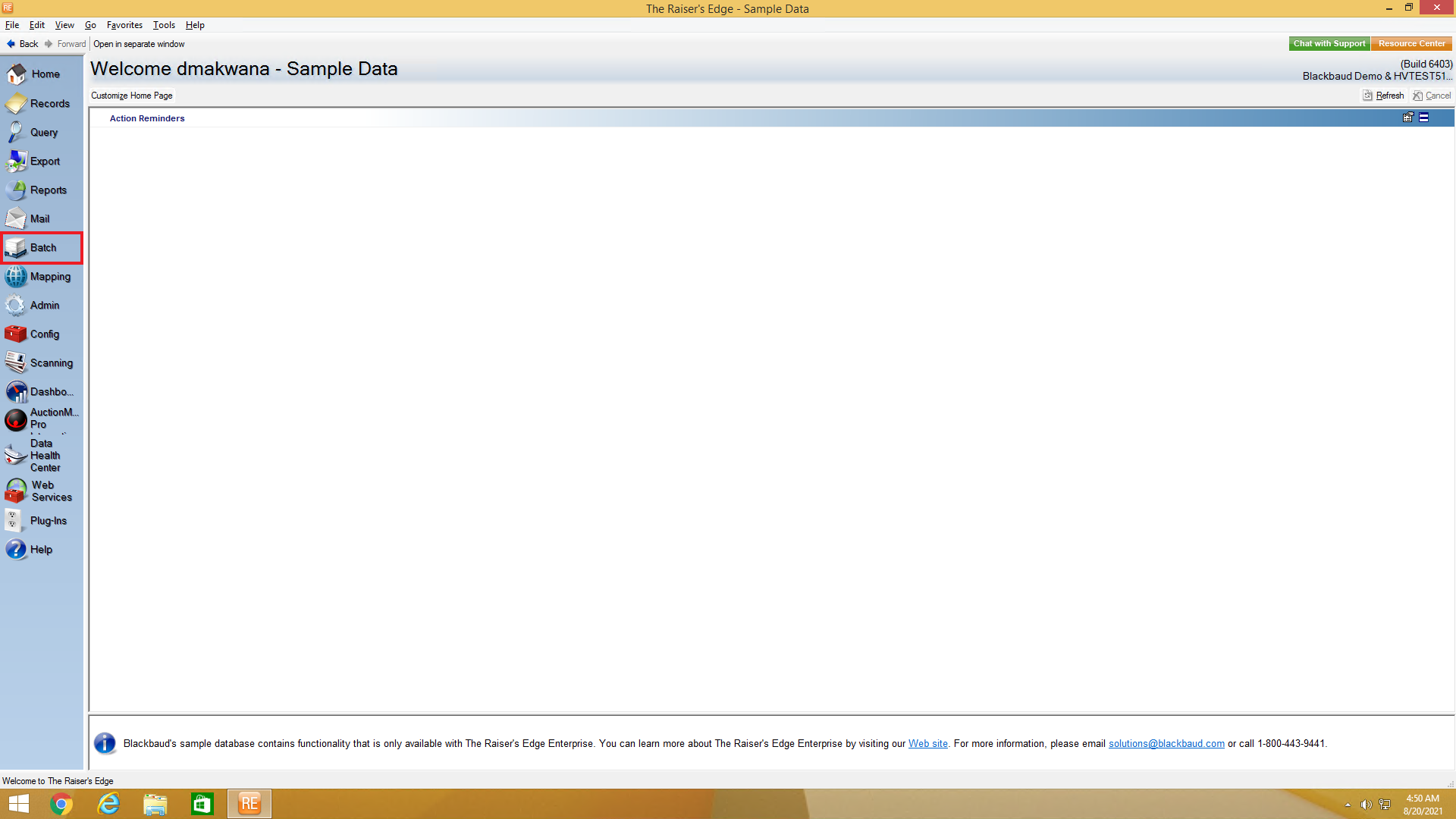1456x819 pixels.
Task: Open the Mail module
Action: [38, 219]
